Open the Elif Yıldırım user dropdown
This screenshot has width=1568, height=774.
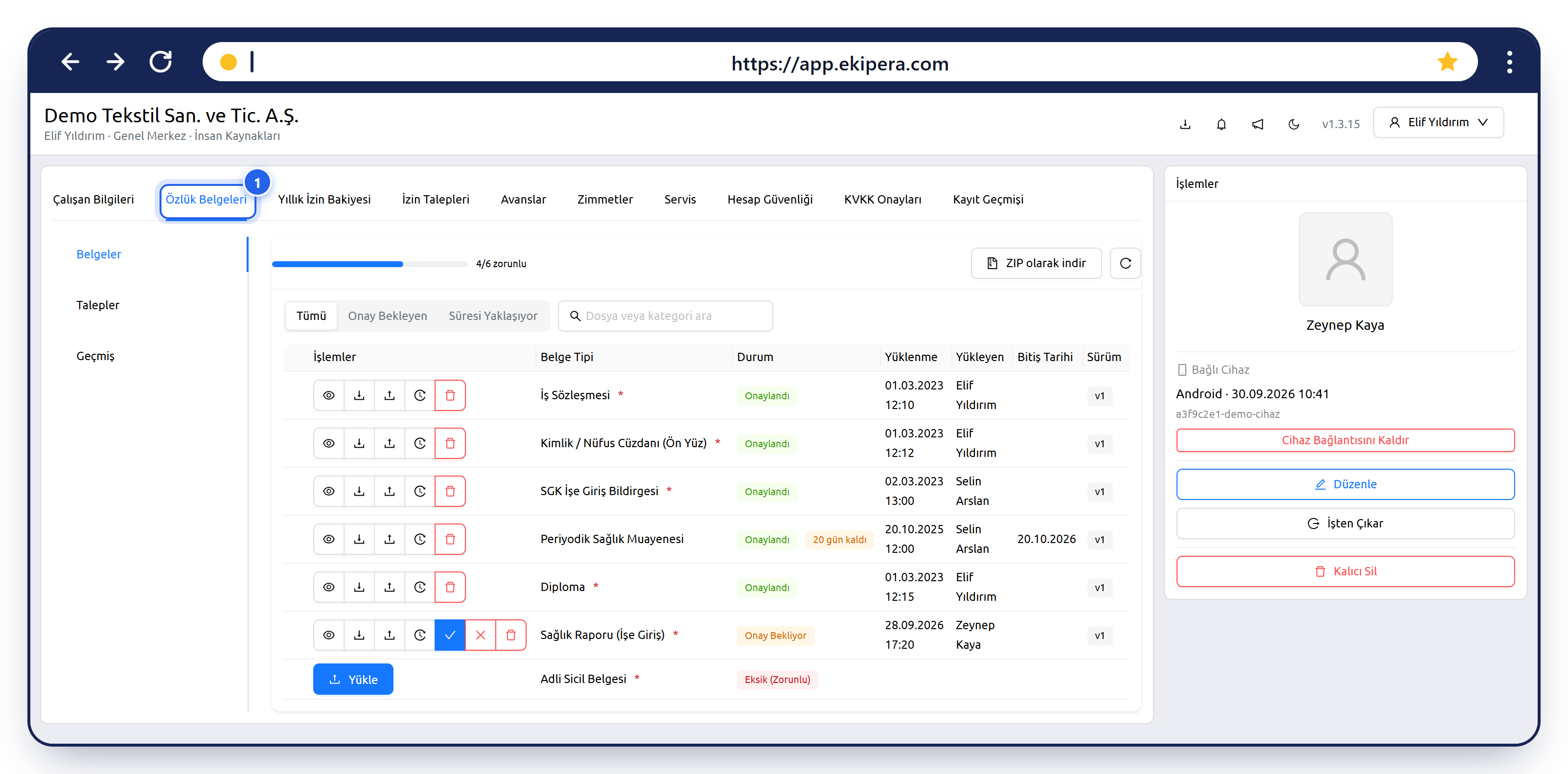click(1438, 122)
